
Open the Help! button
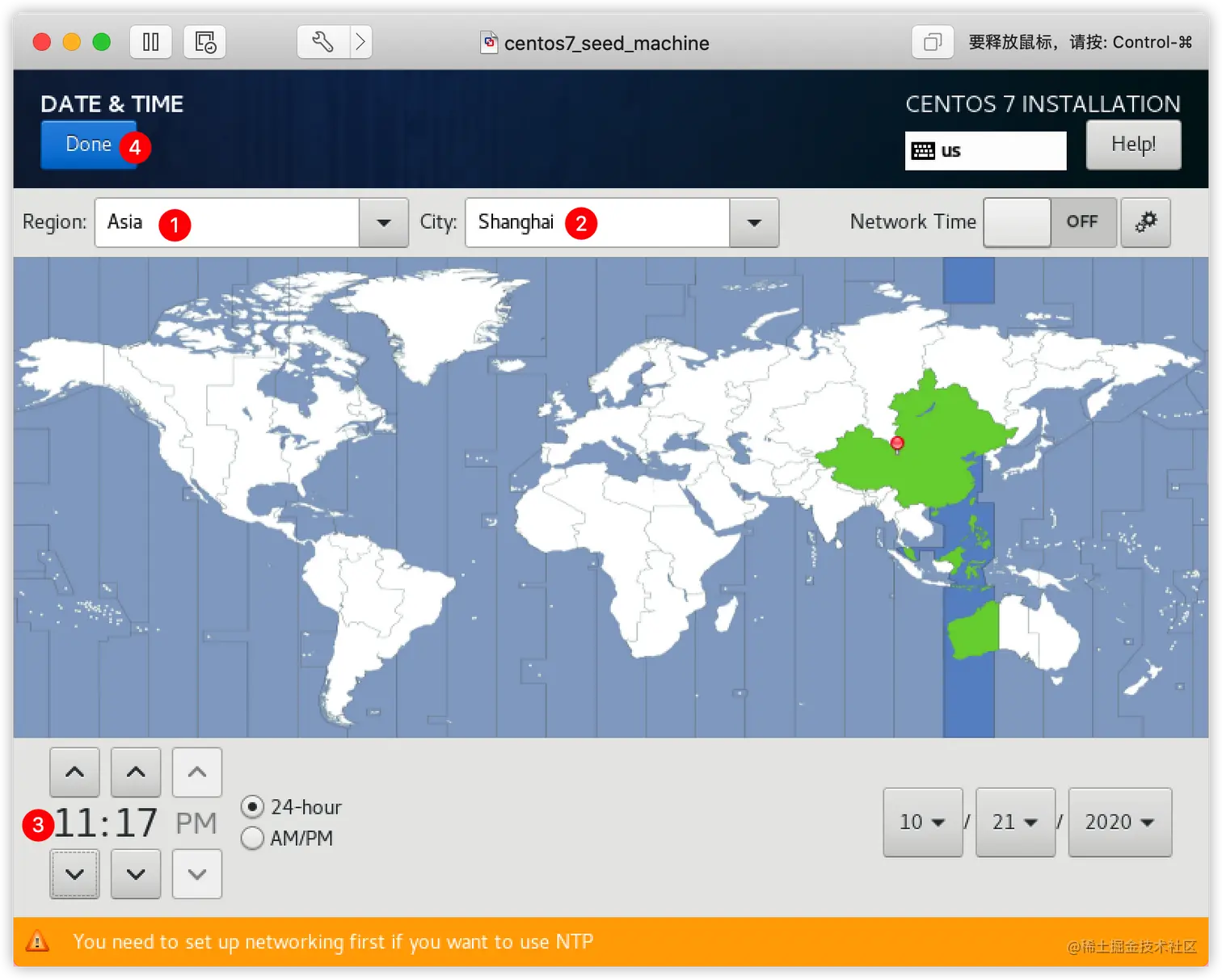pos(1133,145)
